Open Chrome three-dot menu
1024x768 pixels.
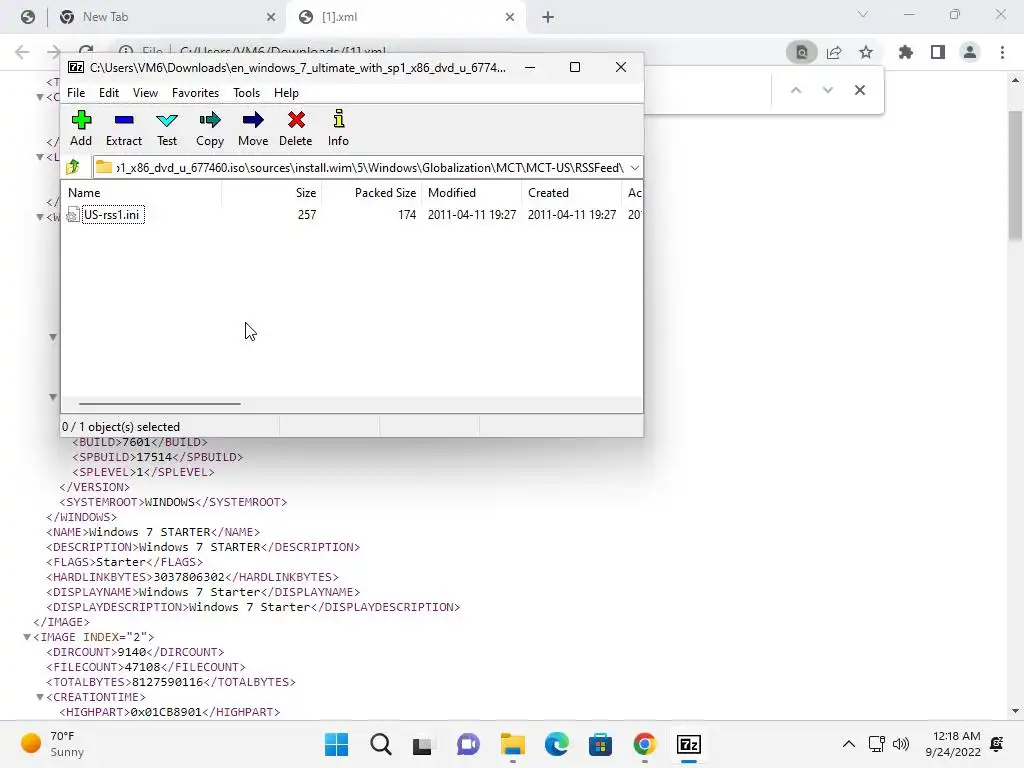click(1002, 52)
